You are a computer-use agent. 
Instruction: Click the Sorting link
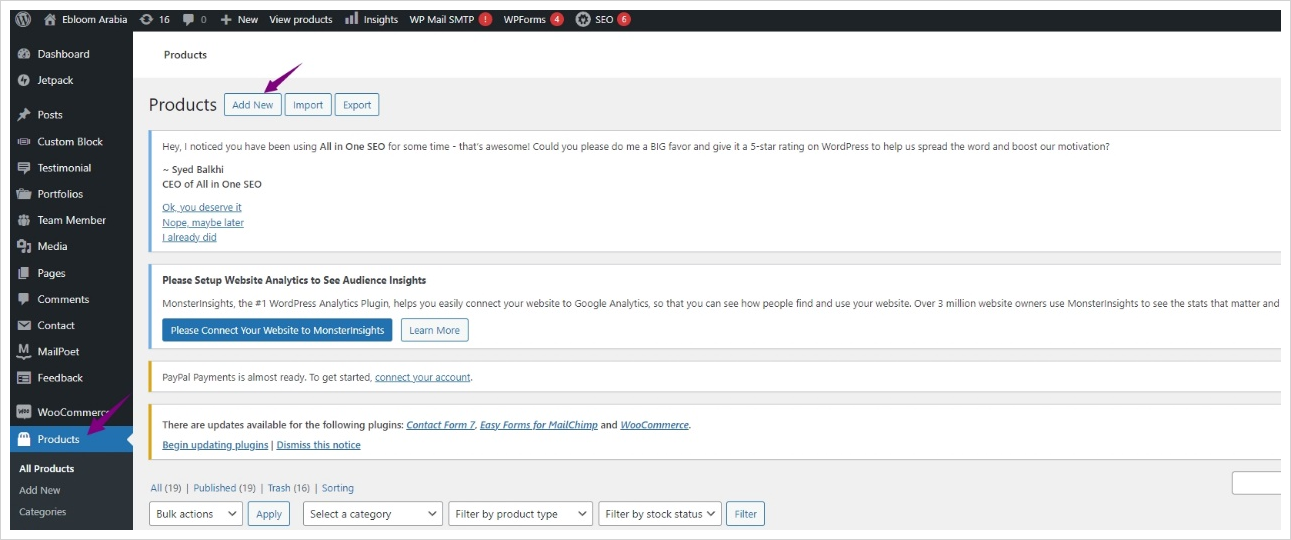(338, 488)
